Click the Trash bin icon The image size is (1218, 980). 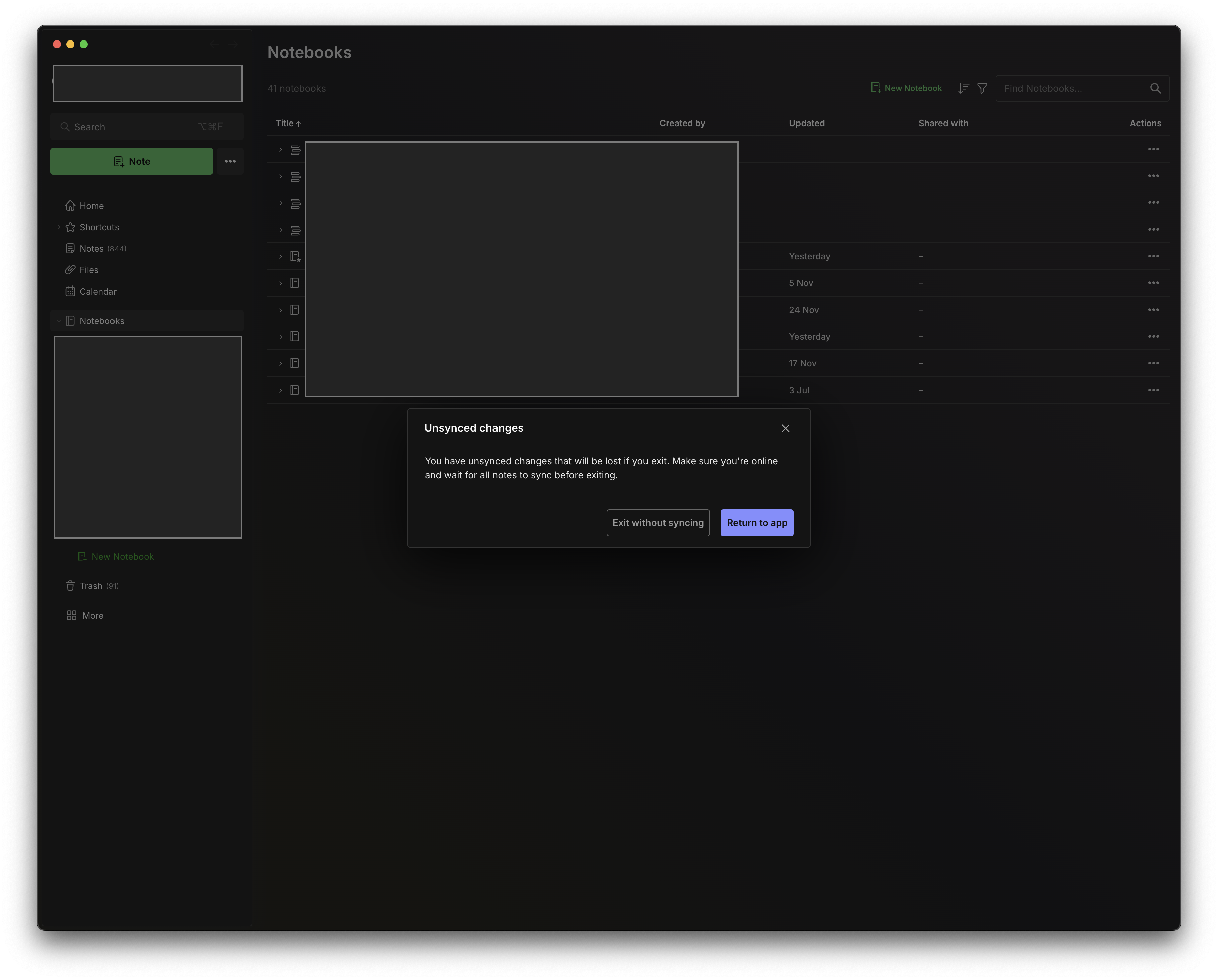pos(70,586)
